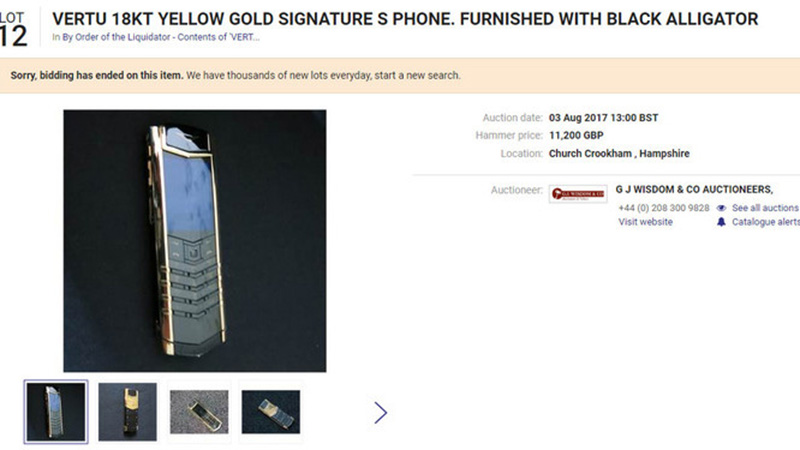Click the bell icon for catalogue alerts
The image size is (800, 450).
point(721,222)
